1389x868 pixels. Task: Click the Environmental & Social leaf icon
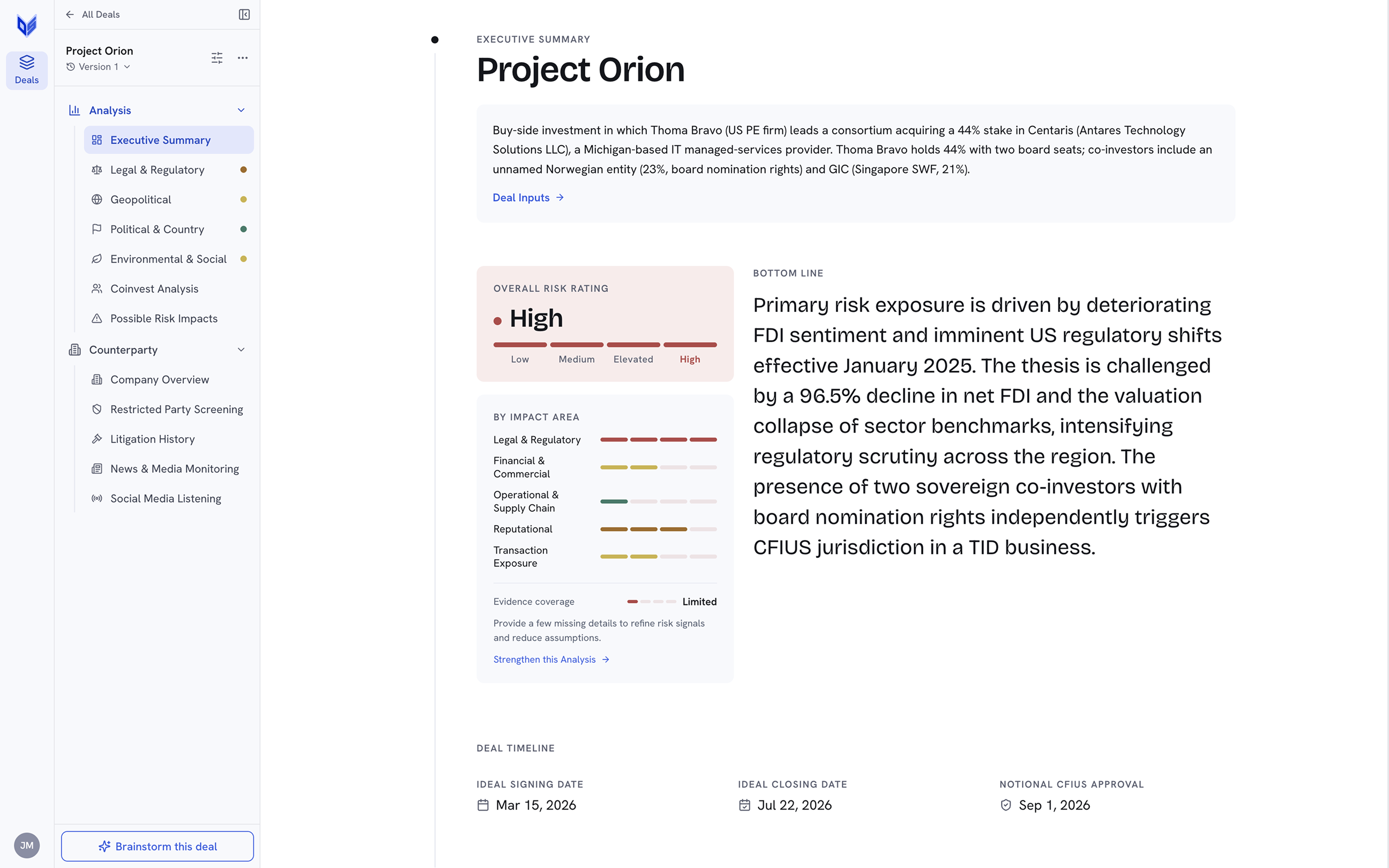97,259
